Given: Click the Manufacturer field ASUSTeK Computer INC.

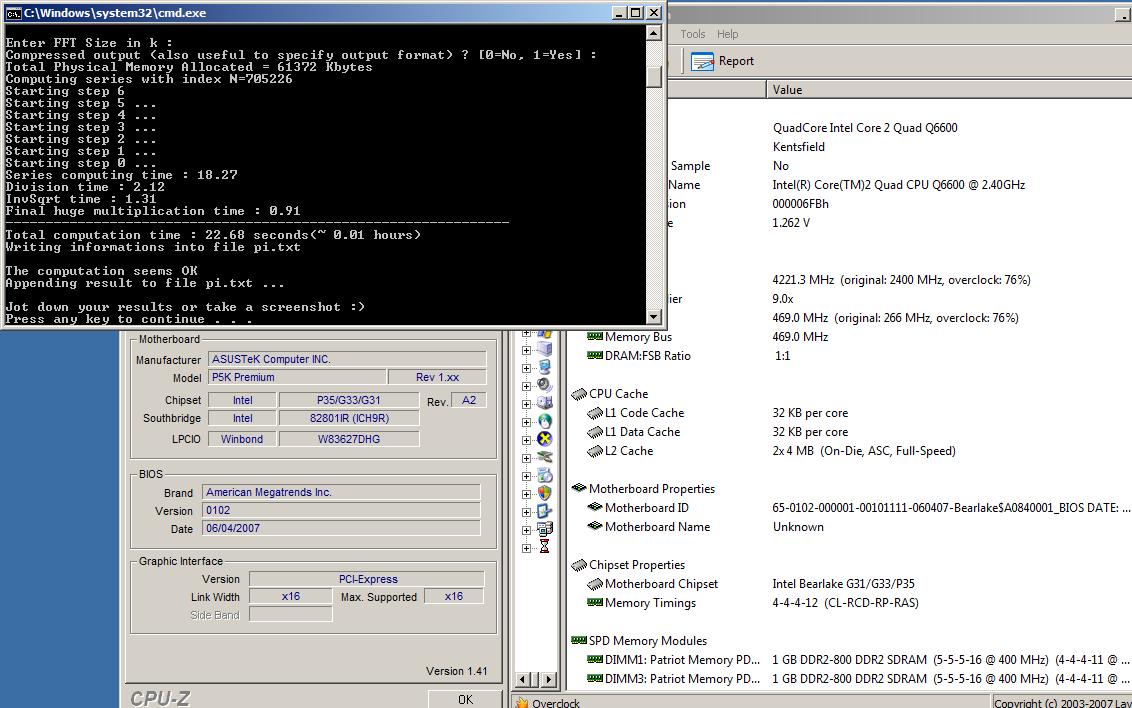Looking at the screenshot, I should [347, 359].
